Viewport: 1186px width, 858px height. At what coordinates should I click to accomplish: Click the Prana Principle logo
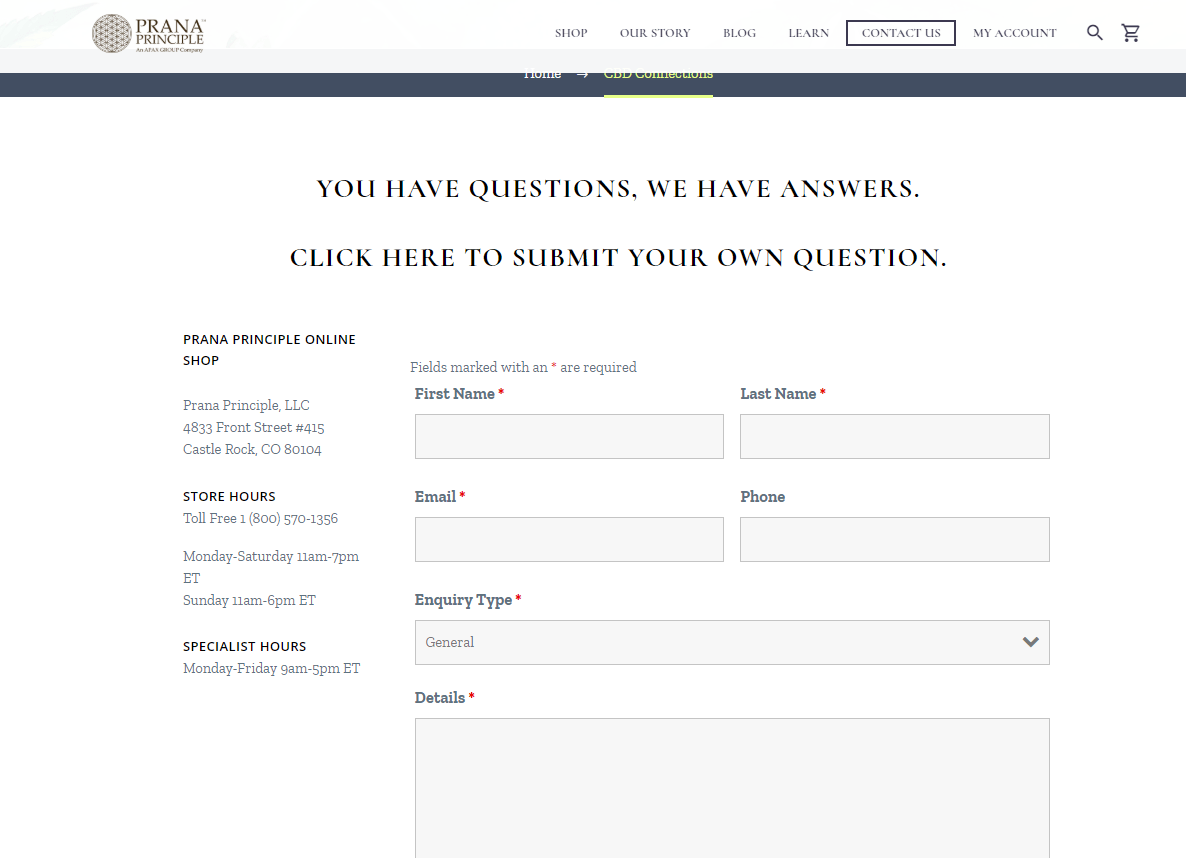(148, 34)
